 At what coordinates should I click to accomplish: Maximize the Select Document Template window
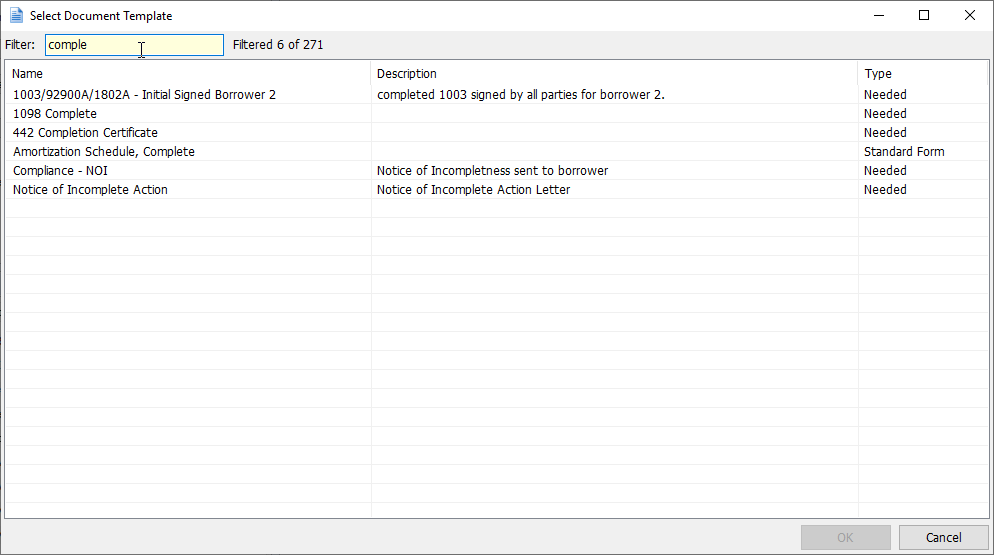coord(924,15)
